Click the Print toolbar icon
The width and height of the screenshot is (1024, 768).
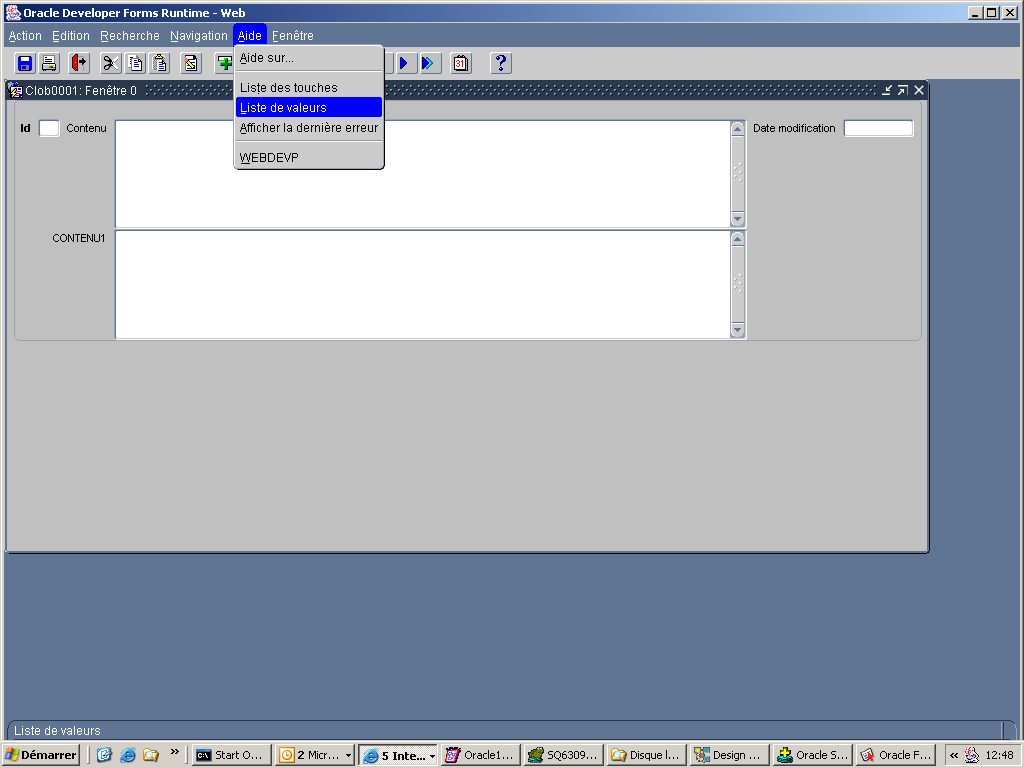49,63
